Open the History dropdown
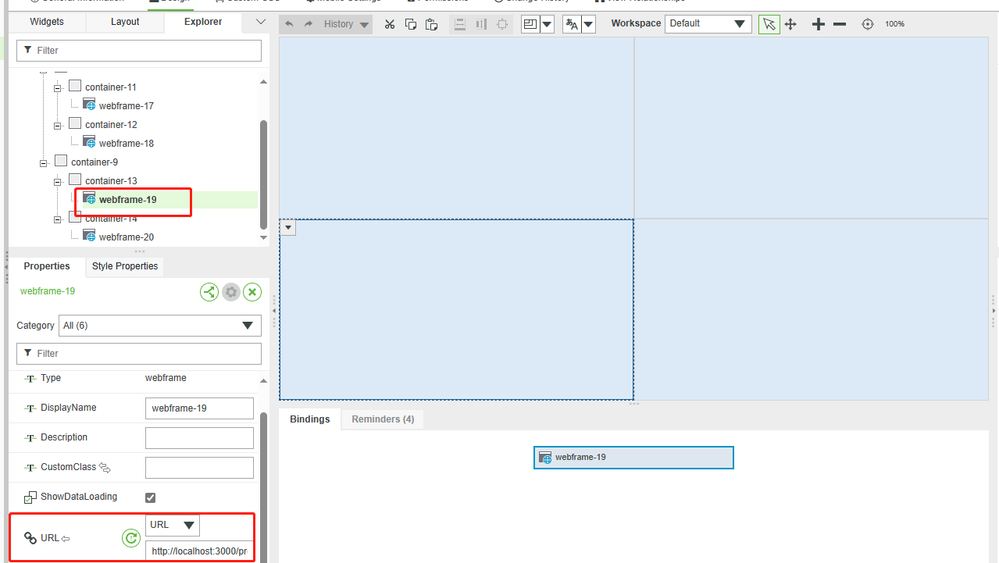Image resolution: width=999 pixels, height=563 pixels. [x=346, y=24]
